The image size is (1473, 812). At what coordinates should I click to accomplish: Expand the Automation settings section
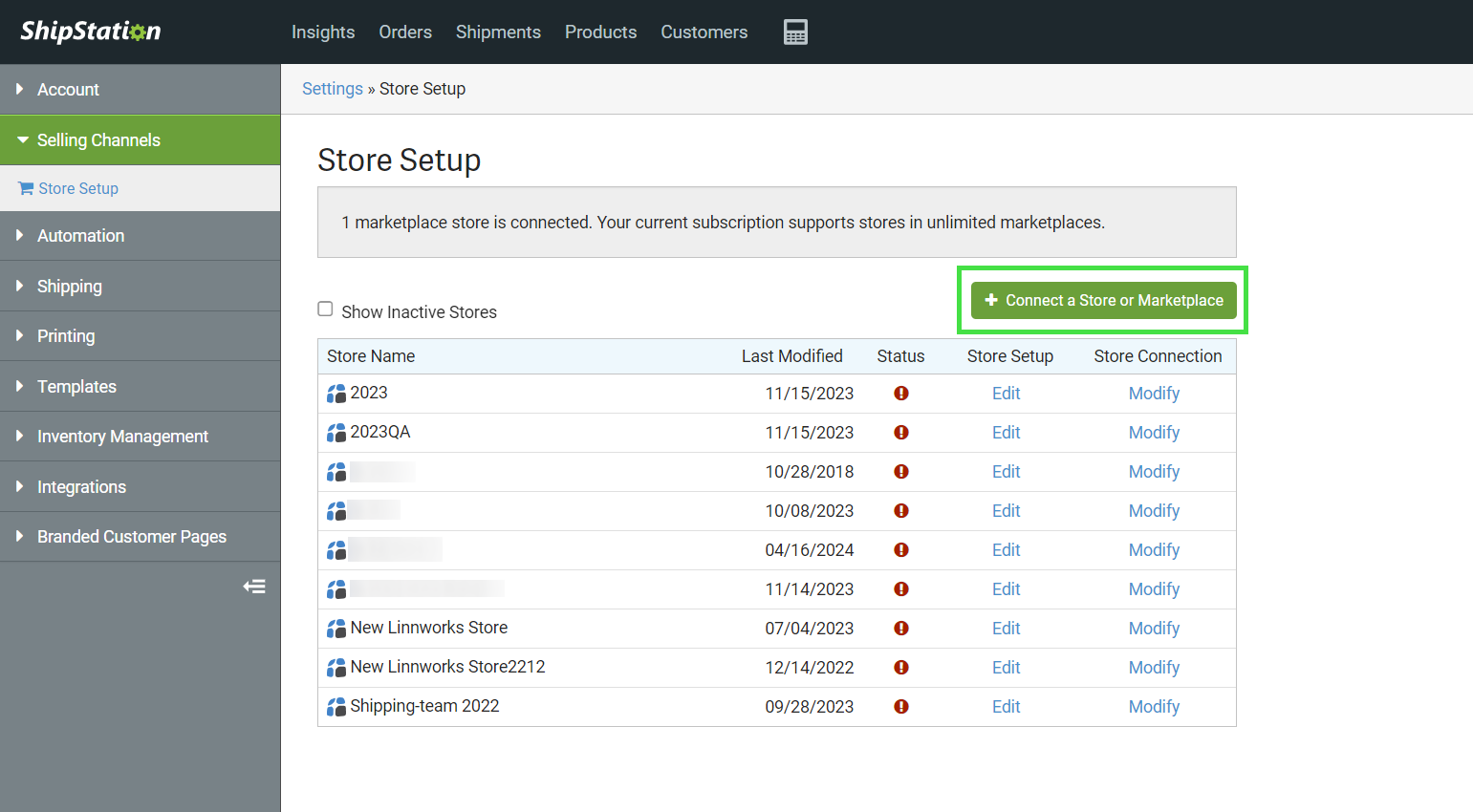click(80, 236)
